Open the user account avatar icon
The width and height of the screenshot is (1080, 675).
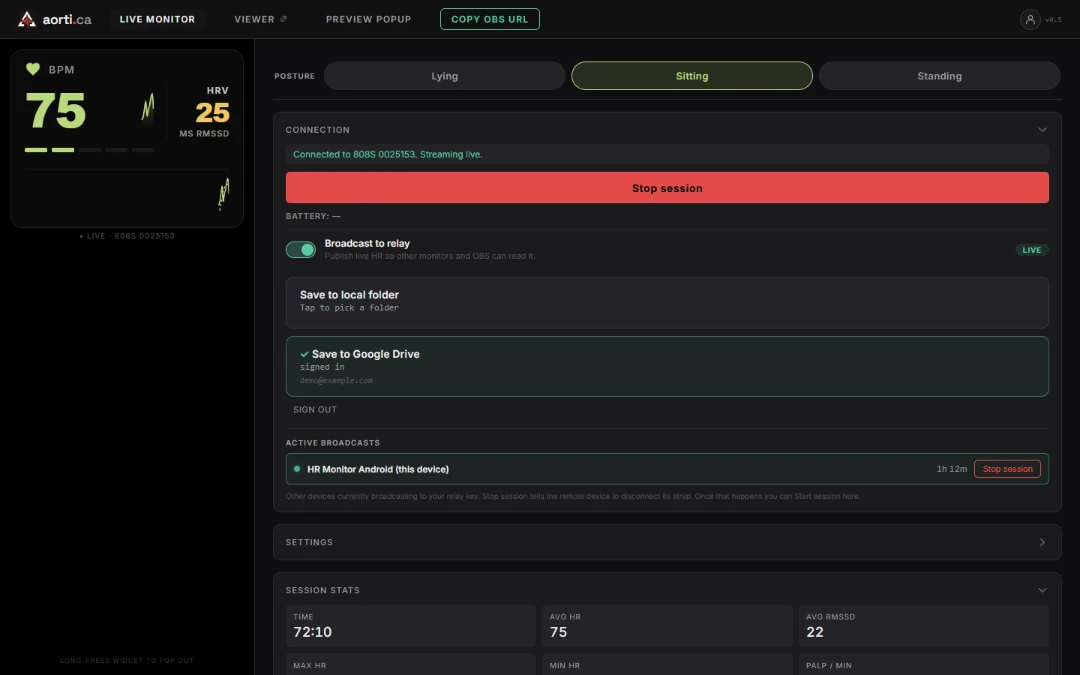pos(1030,19)
